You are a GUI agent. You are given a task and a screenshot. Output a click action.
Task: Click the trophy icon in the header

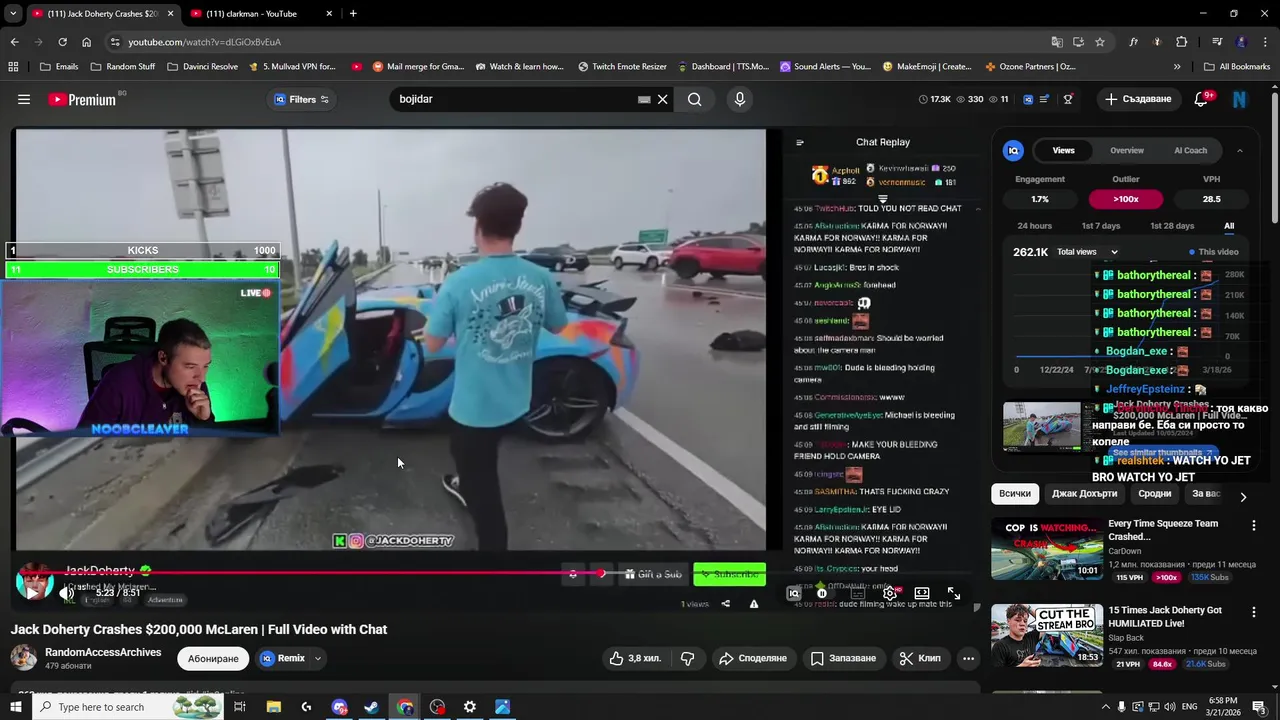[1068, 99]
